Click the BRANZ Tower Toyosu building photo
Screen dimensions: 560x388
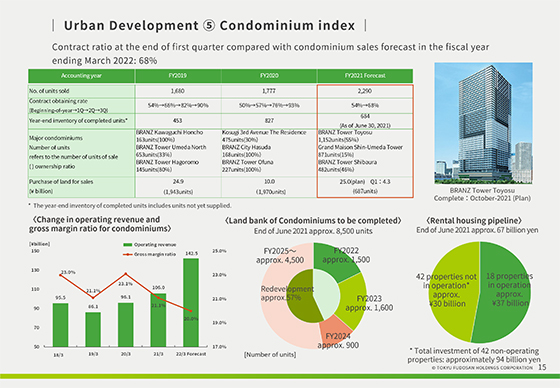483,123
